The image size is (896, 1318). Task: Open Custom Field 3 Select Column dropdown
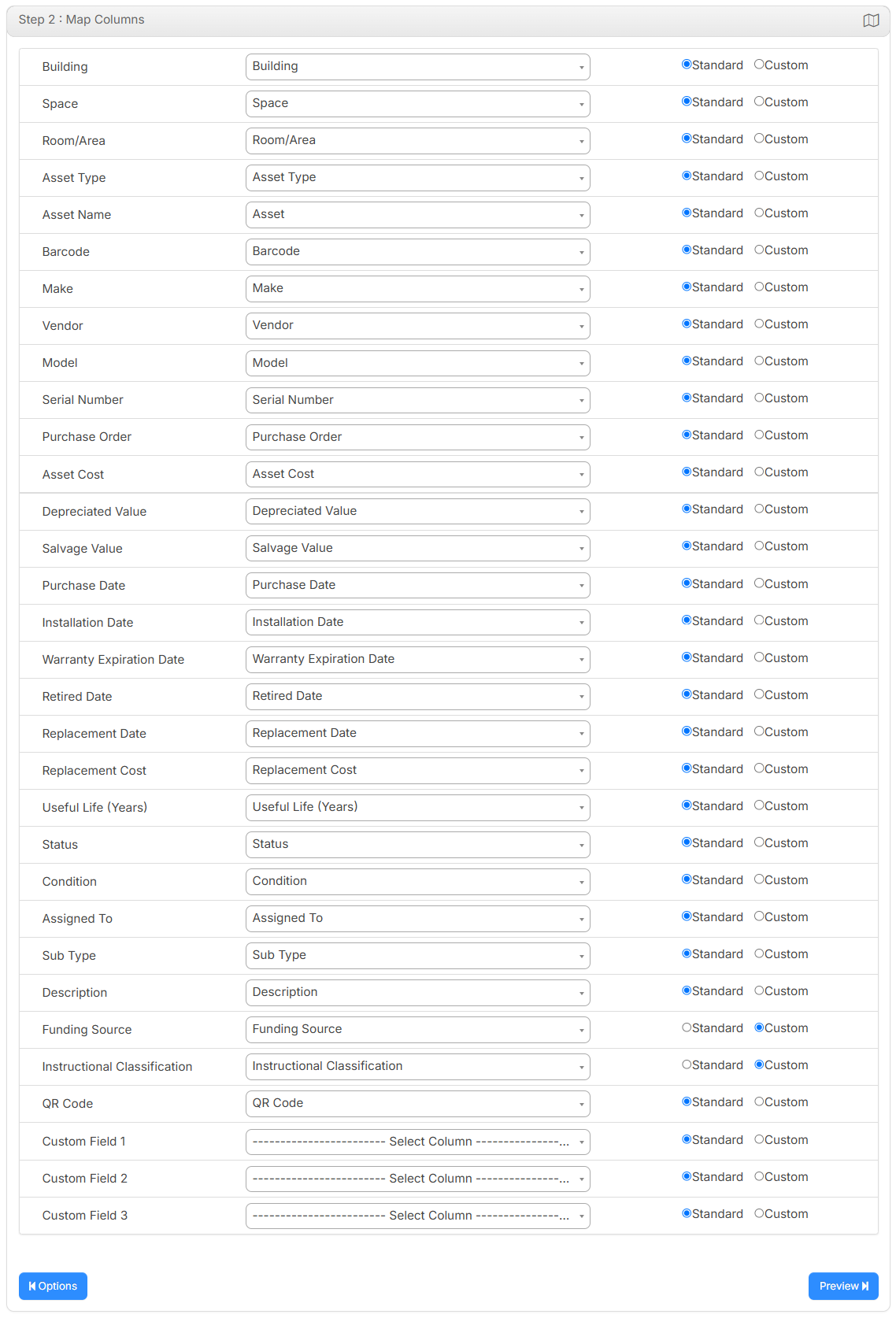tap(418, 1216)
